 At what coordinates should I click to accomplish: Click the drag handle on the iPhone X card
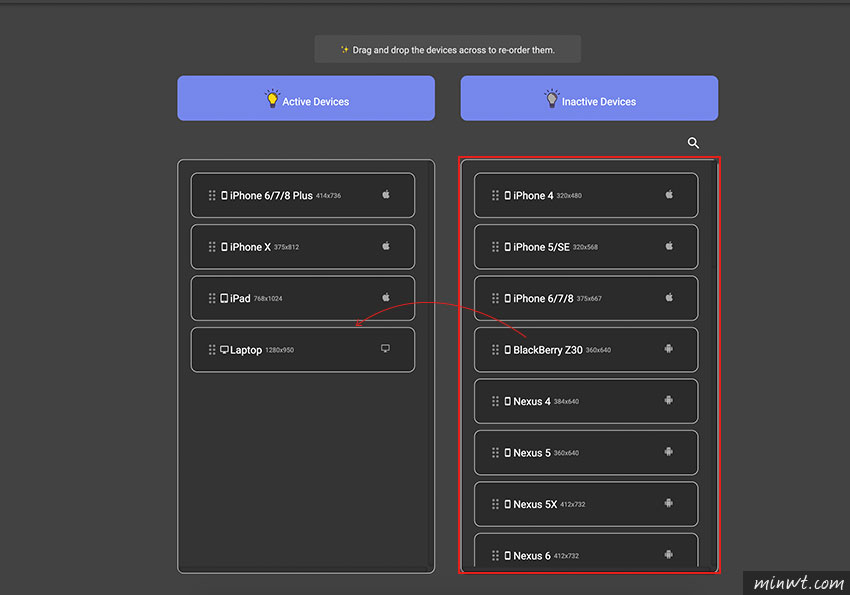(x=212, y=247)
